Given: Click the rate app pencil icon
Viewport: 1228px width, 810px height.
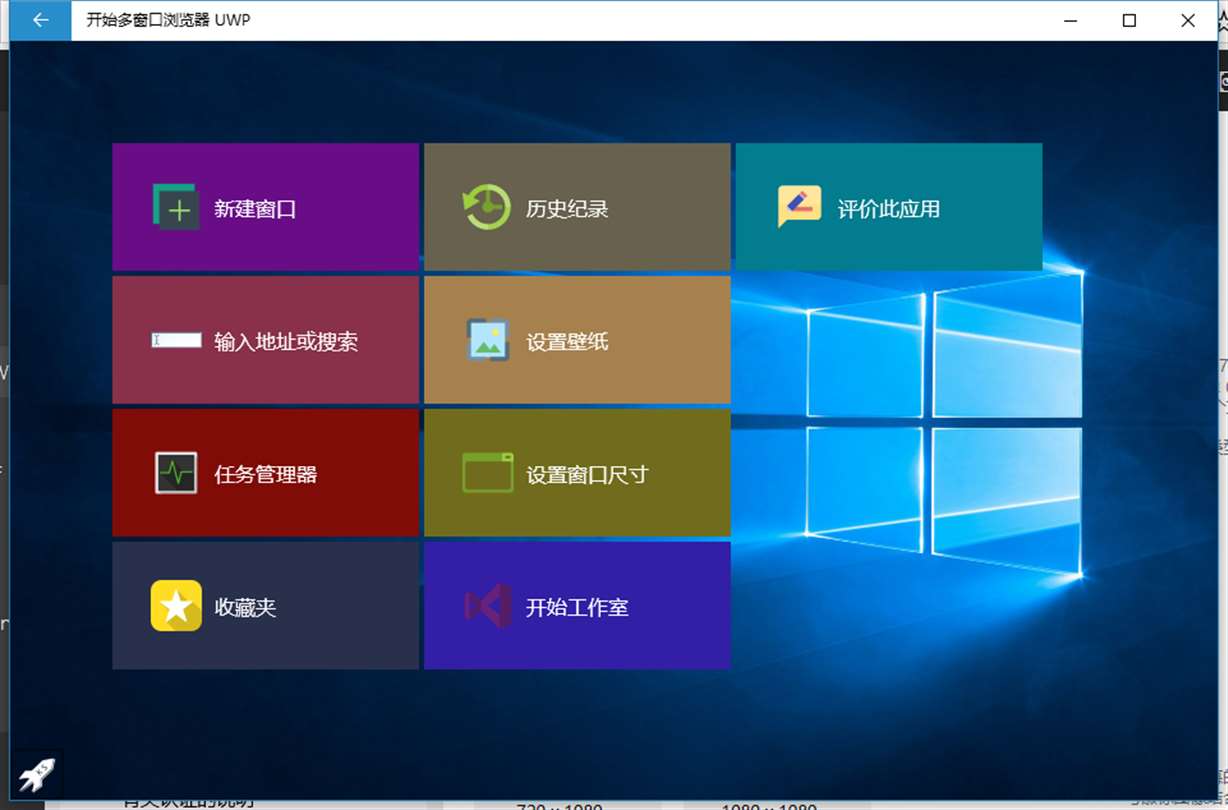Looking at the screenshot, I should click(799, 207).
